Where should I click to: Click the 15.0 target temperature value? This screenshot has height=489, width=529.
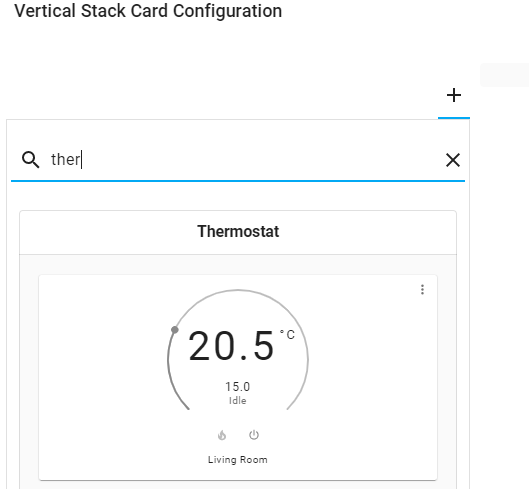pyautogui.click(x=238, y=386)
